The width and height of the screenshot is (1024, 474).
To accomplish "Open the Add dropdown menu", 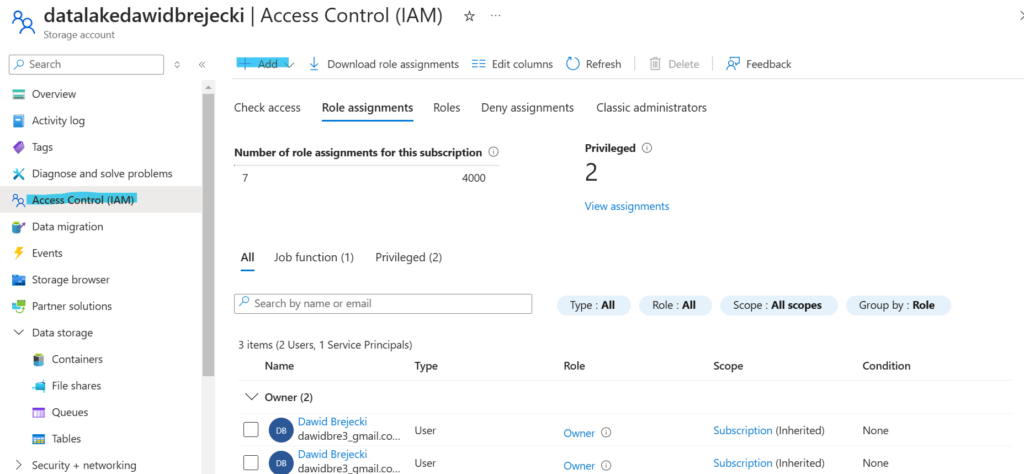I will (265, 64).
